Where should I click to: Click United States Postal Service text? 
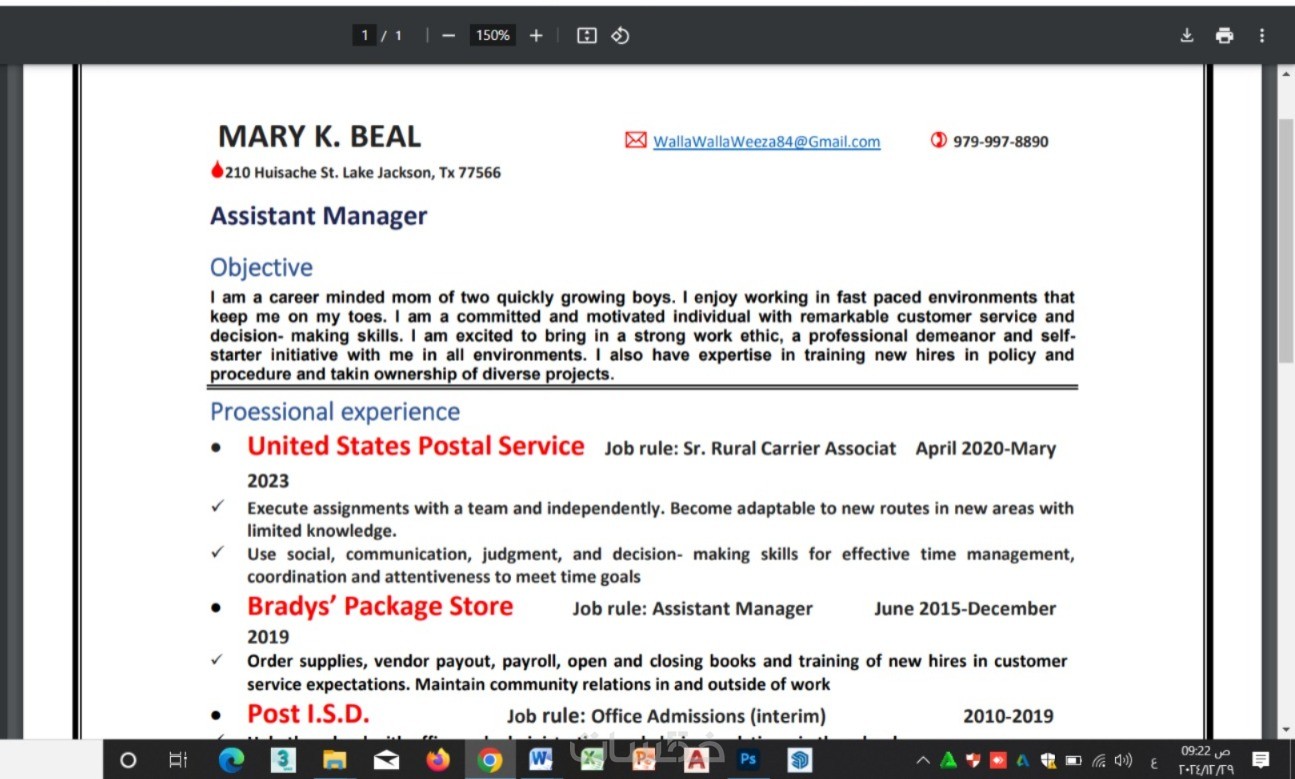416,446
